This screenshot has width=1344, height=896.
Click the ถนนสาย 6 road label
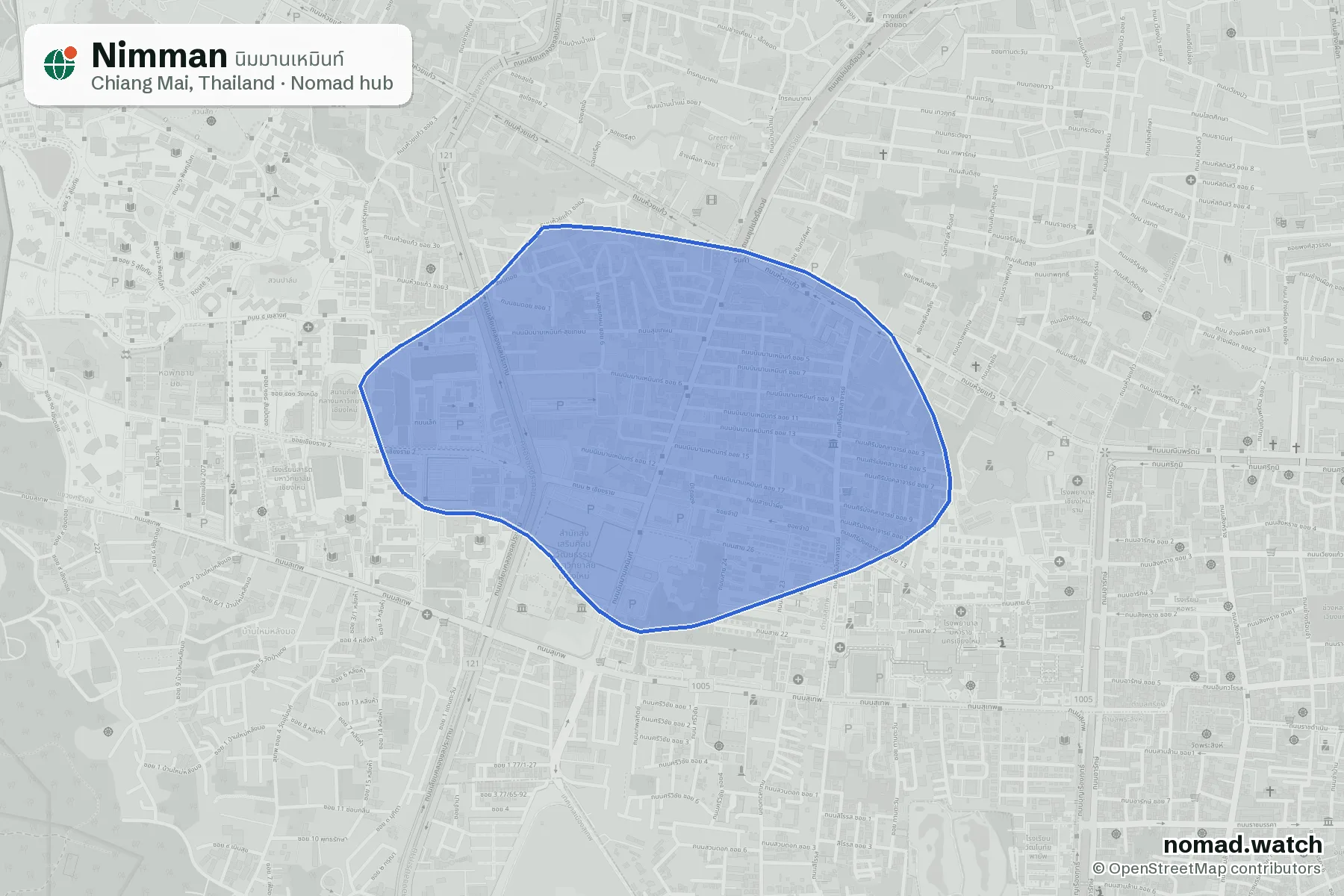(1015, 603)
